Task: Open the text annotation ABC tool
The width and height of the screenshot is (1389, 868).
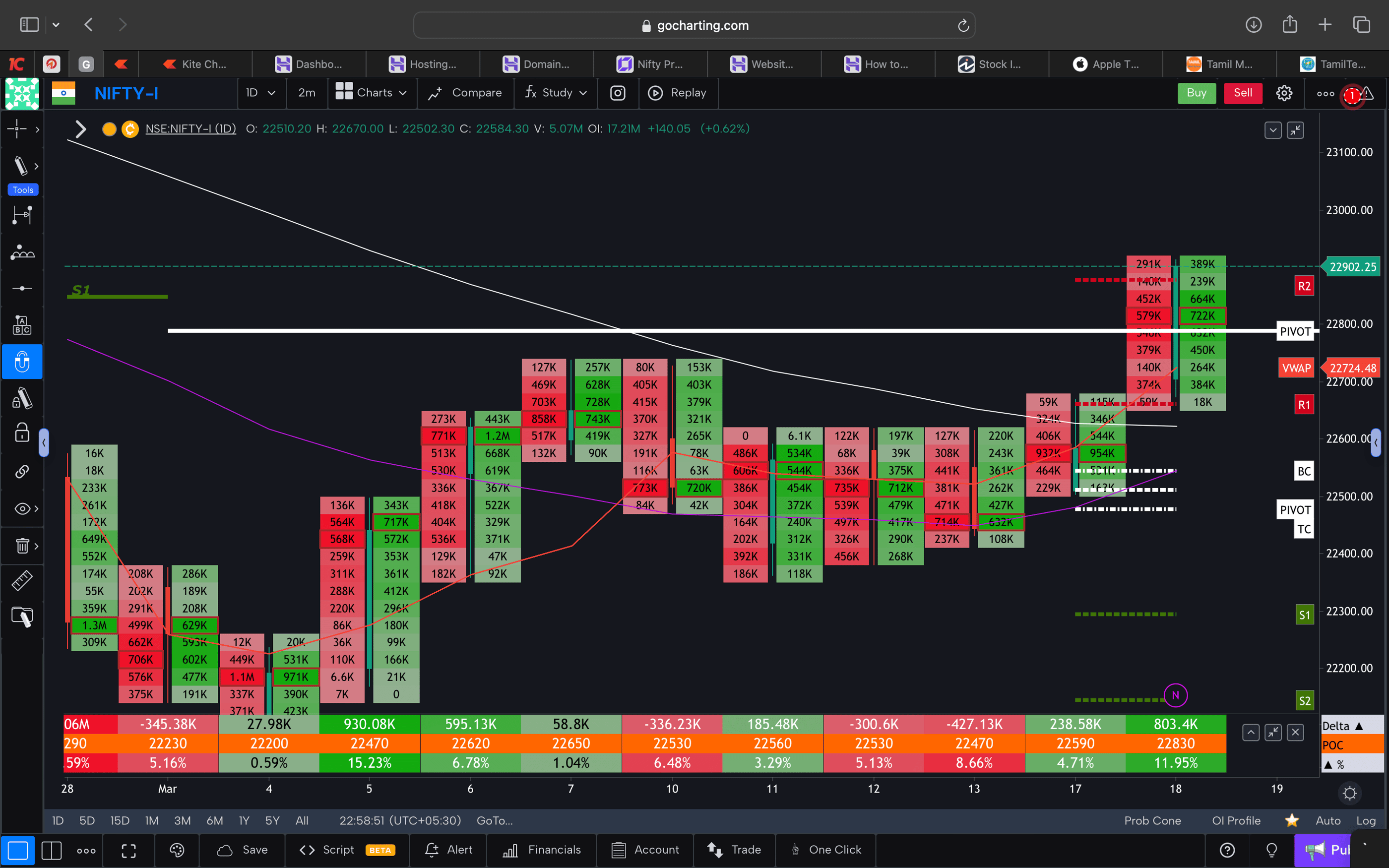Action: (x=22, y=325)
